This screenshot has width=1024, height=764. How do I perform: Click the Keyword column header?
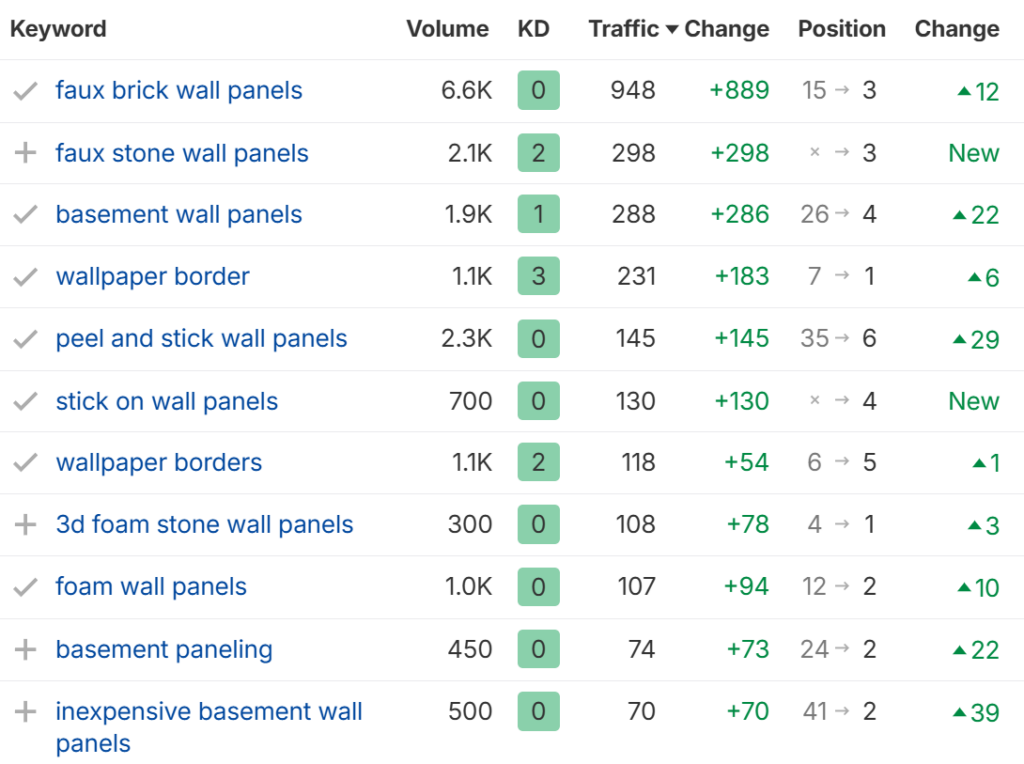58,29
